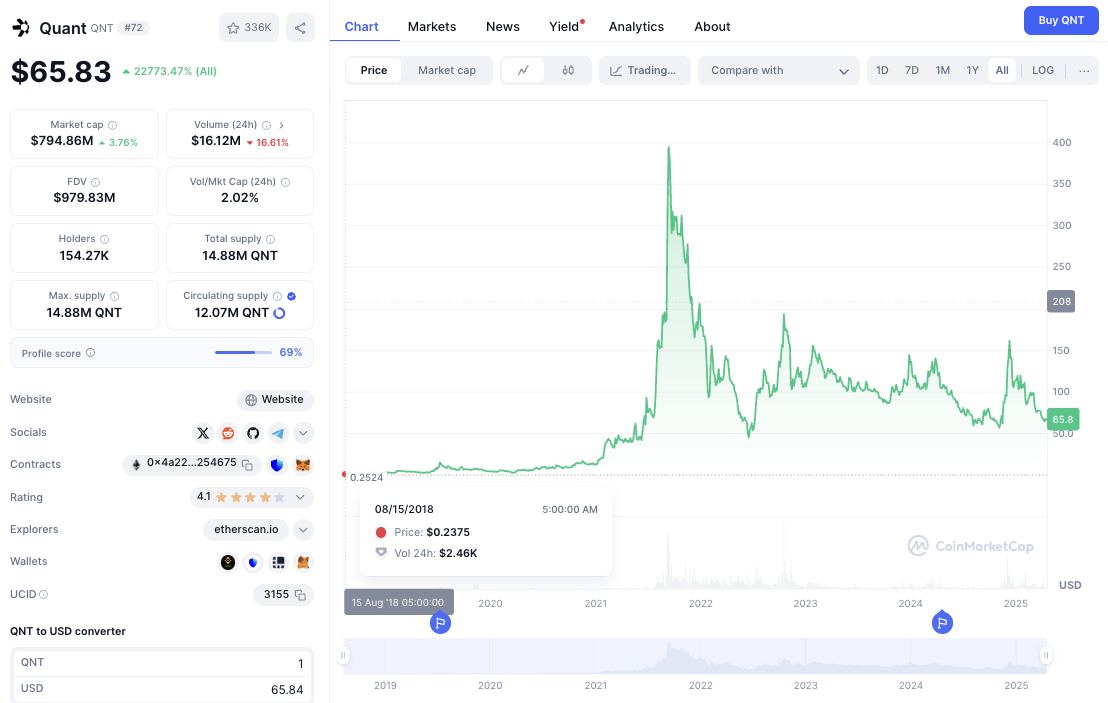Expand the Socials list chevron
The image size is (1108, 703).
[303, 433]
